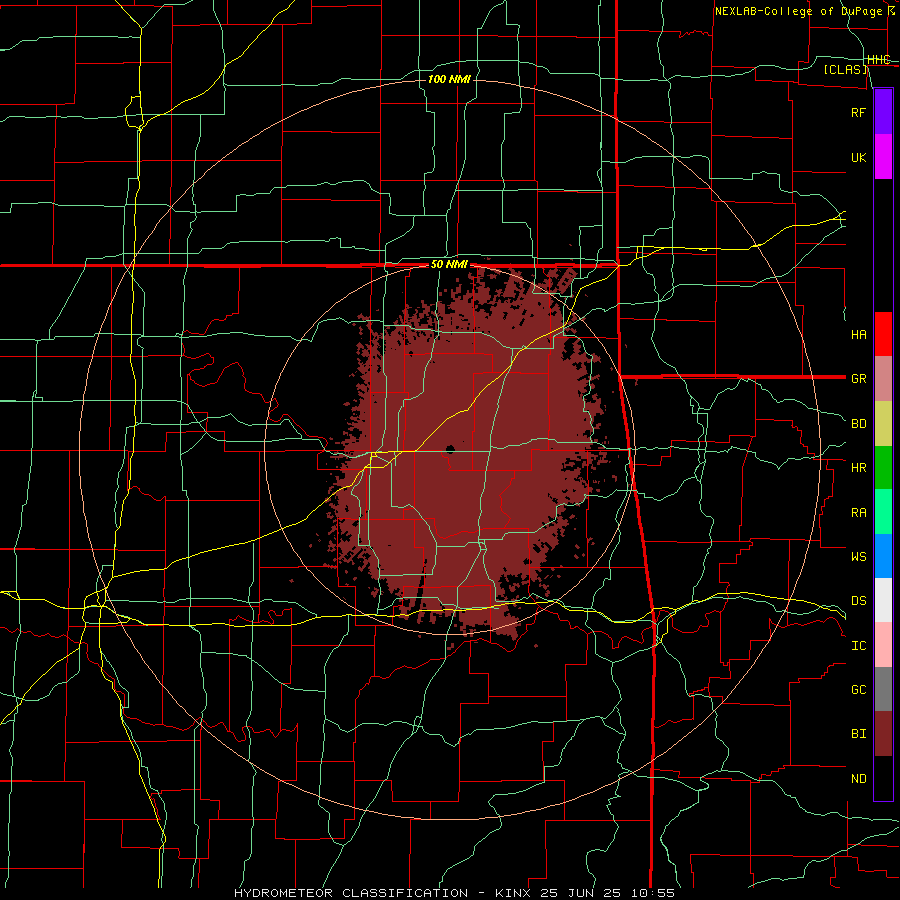The image size is (900, 900).
Task: Click the "[CLAS]" legend unit label
Action: (x=845, y=69)
